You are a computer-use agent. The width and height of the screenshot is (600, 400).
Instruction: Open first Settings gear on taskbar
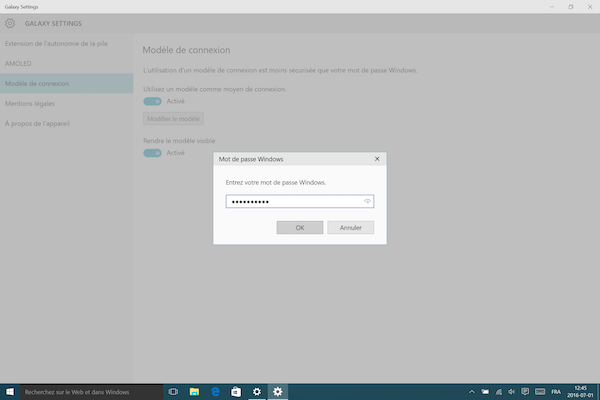pyautogui.click(x=257, y=392)
